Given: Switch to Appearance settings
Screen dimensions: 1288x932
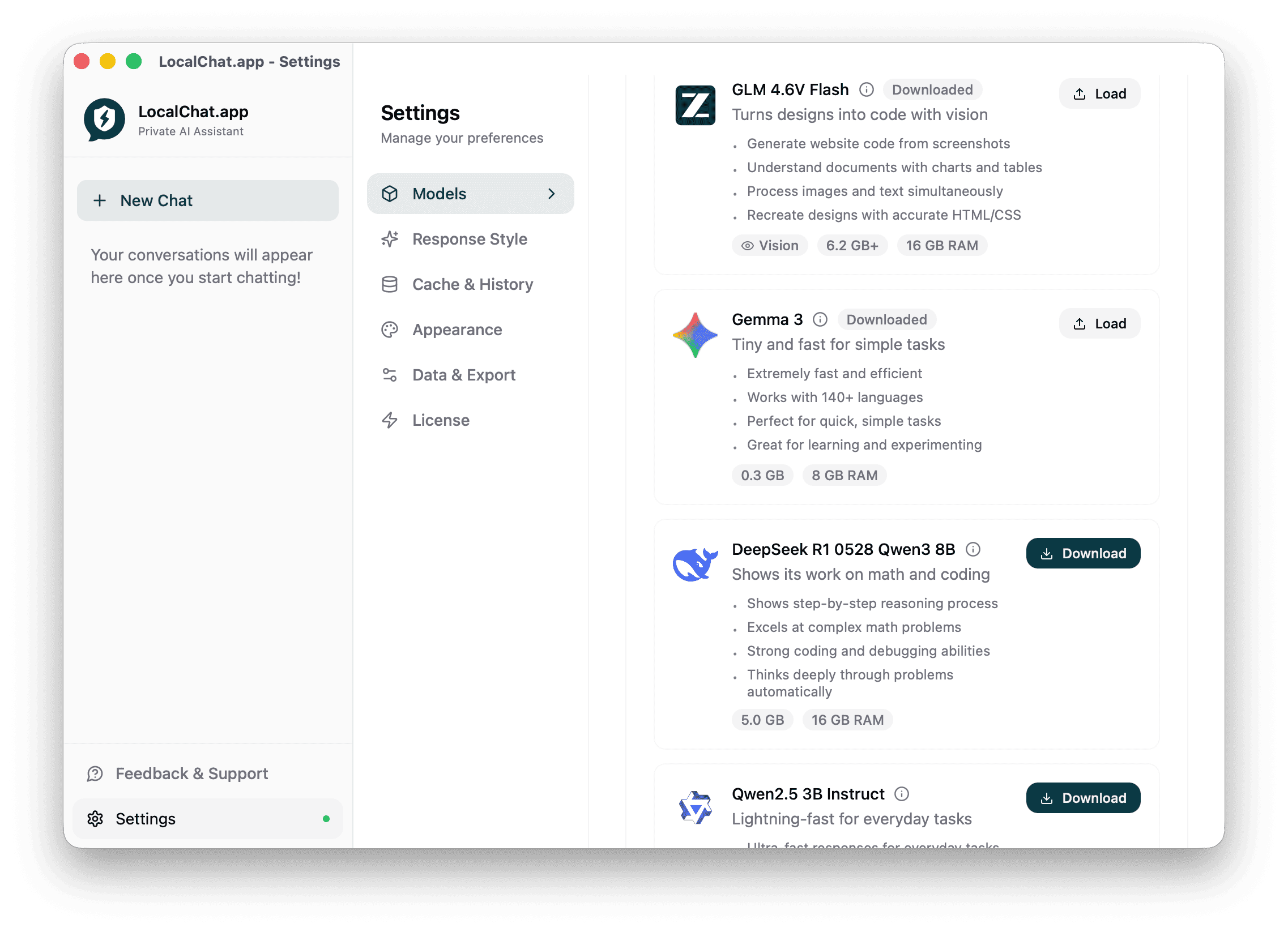Looking at the screenshot, I should 457,330.
